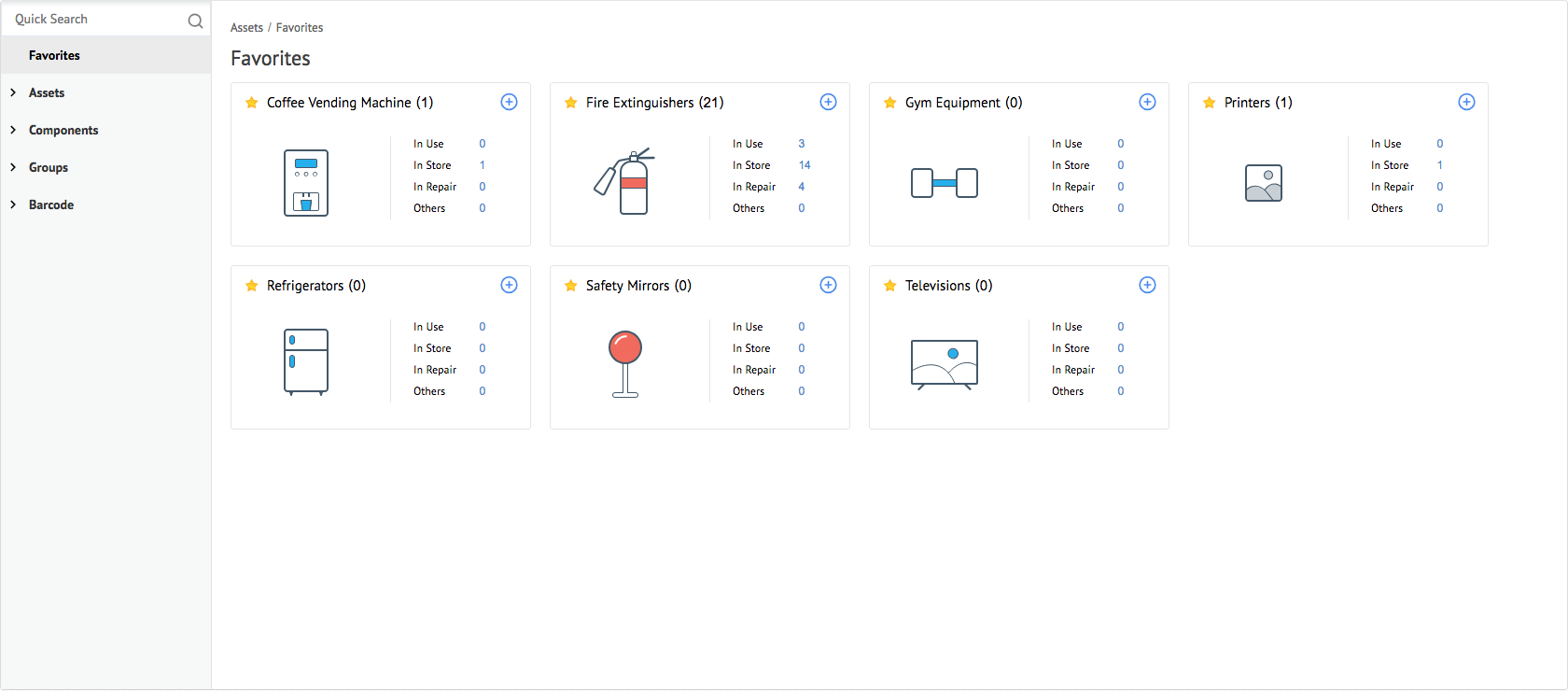This screenshot has height=691, width=1568.
Task: Click the plus icon on Televisions card
Action: tap(1147, 285)
